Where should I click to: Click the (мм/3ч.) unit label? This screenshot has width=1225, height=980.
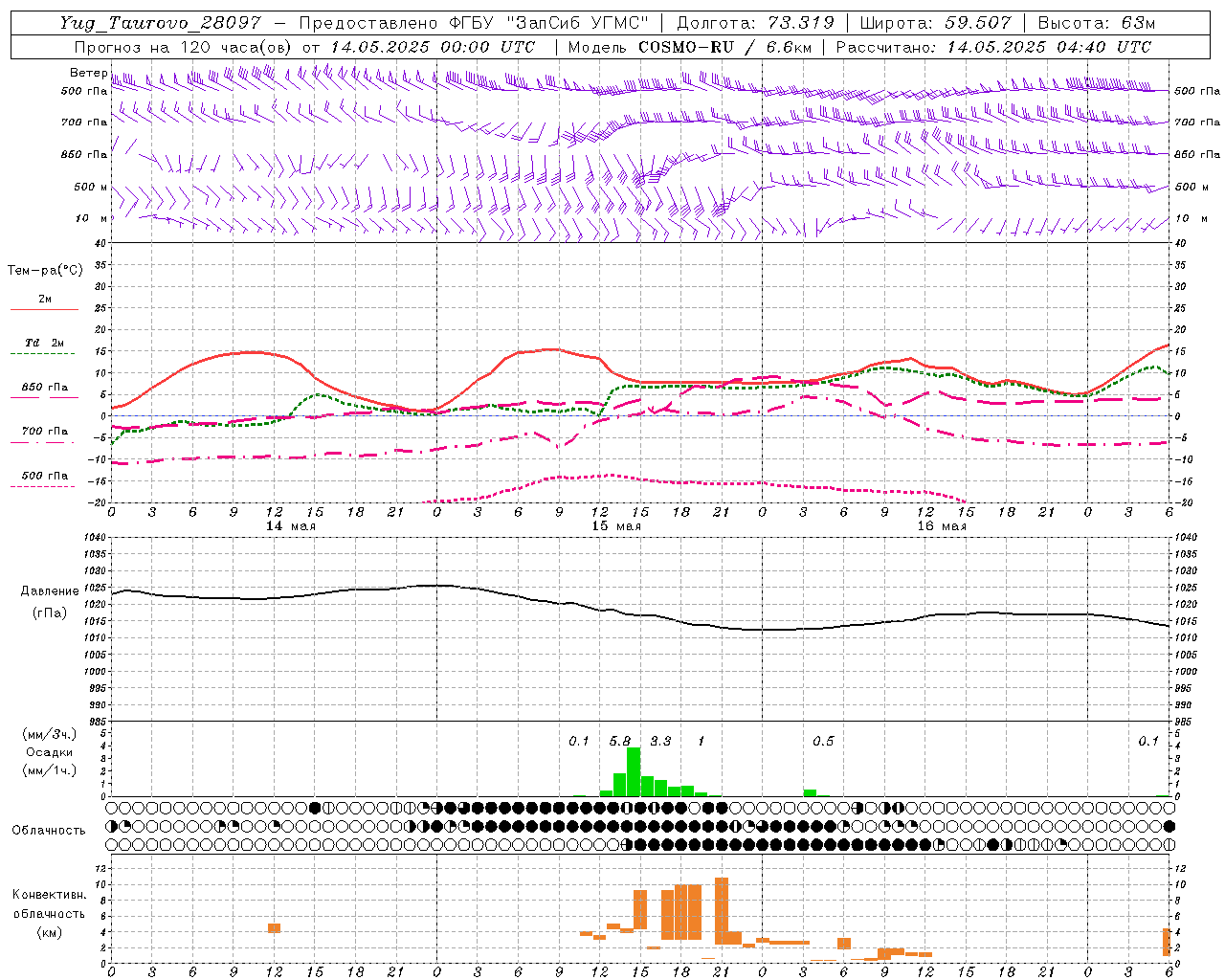49,734
